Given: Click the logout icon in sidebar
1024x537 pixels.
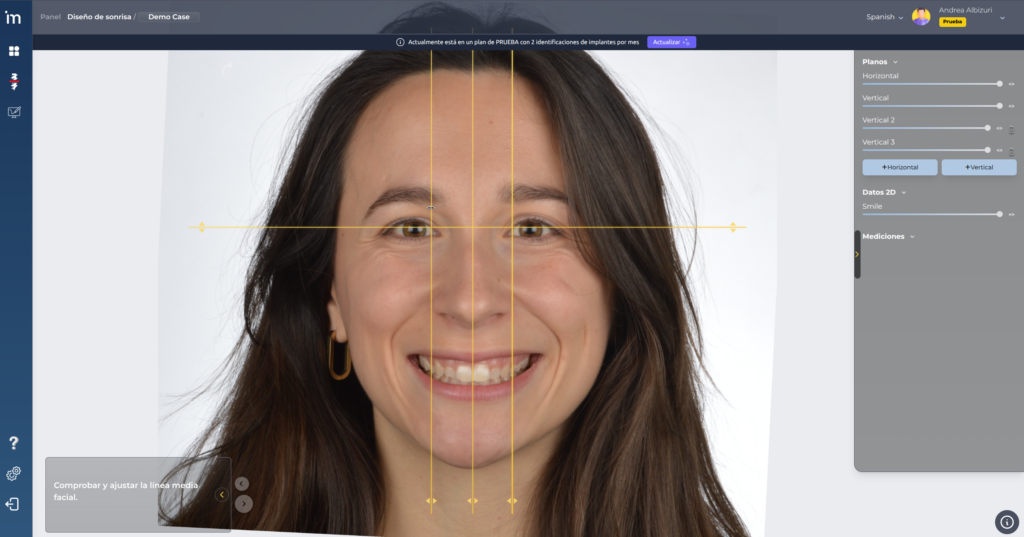Looking at the screenshot, I should (13, 504).
